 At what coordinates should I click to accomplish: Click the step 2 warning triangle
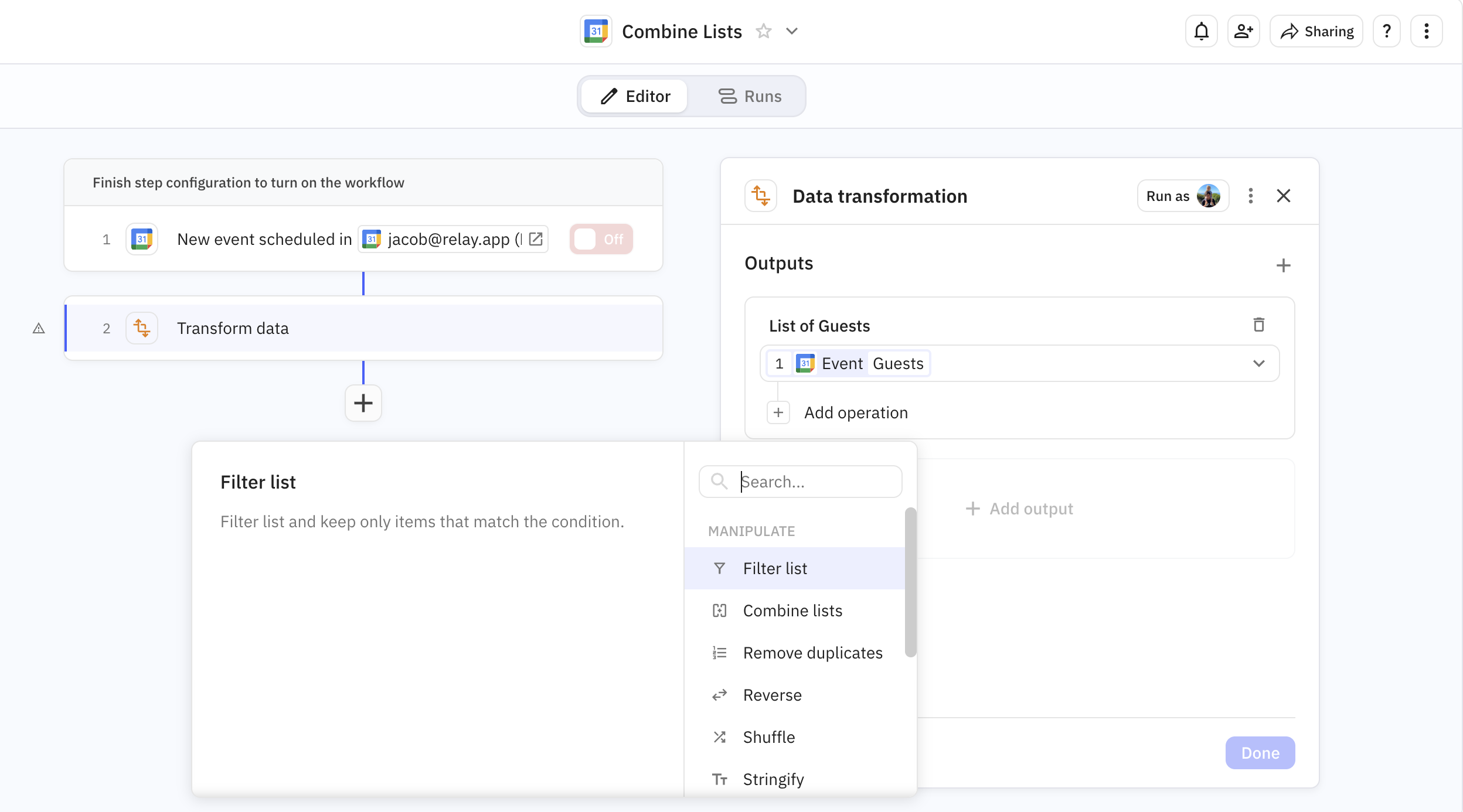click(x=39, y=328)
